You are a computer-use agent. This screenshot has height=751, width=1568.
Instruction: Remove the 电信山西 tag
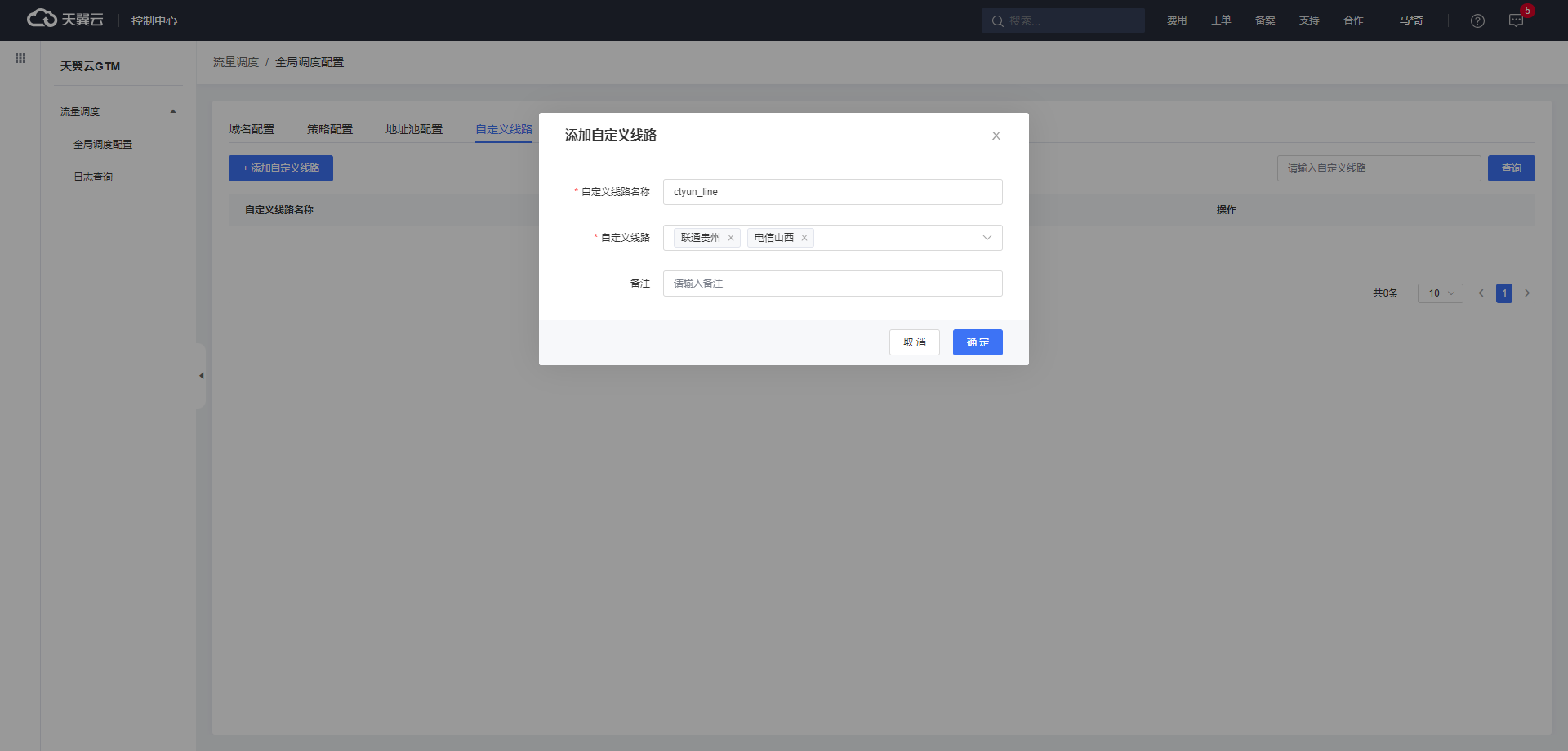tap(804, 238)
